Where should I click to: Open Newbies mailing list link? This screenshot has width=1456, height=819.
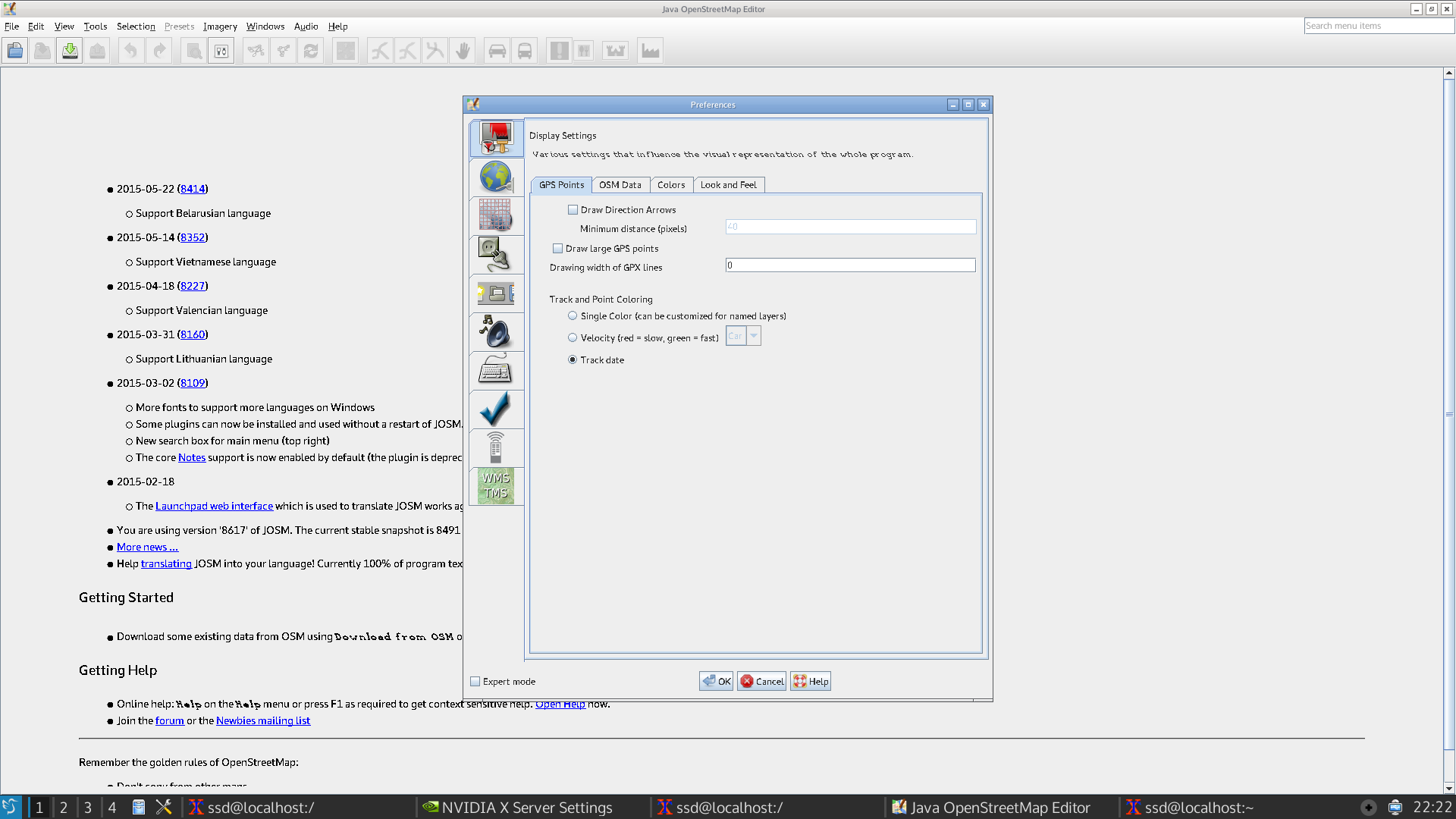click(x=263, y=721)
